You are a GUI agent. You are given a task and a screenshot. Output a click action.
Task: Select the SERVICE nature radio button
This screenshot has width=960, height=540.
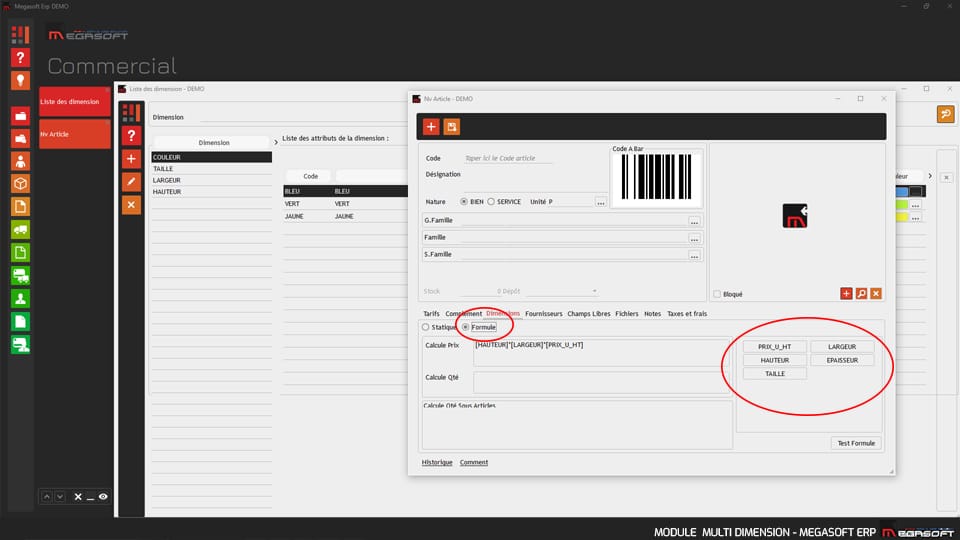tap(491, 201)
